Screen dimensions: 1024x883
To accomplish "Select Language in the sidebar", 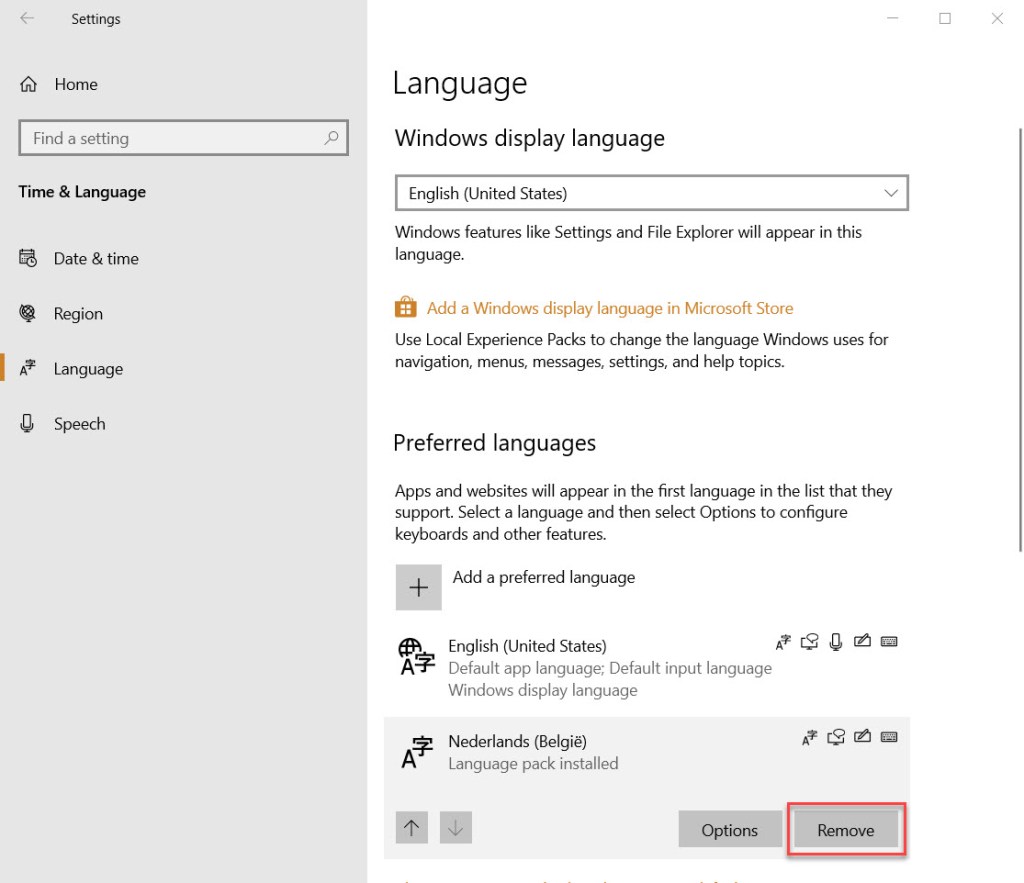I will point(88,369).
